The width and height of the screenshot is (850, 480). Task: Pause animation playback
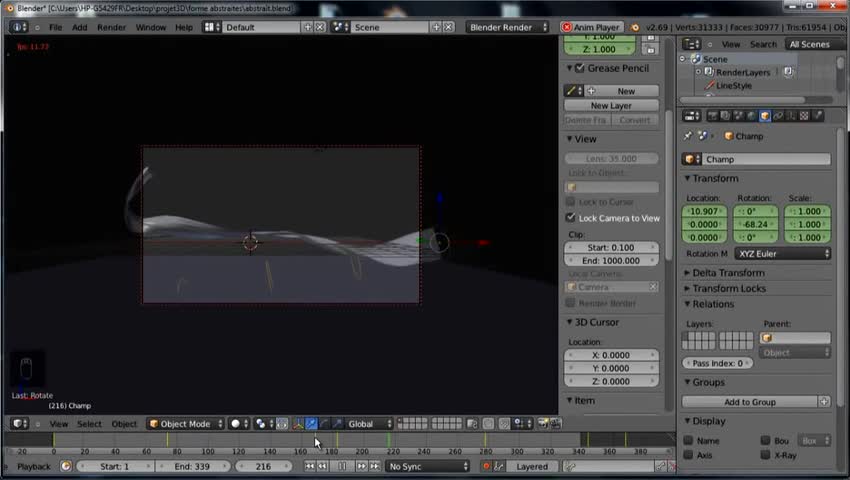(342, 466)
